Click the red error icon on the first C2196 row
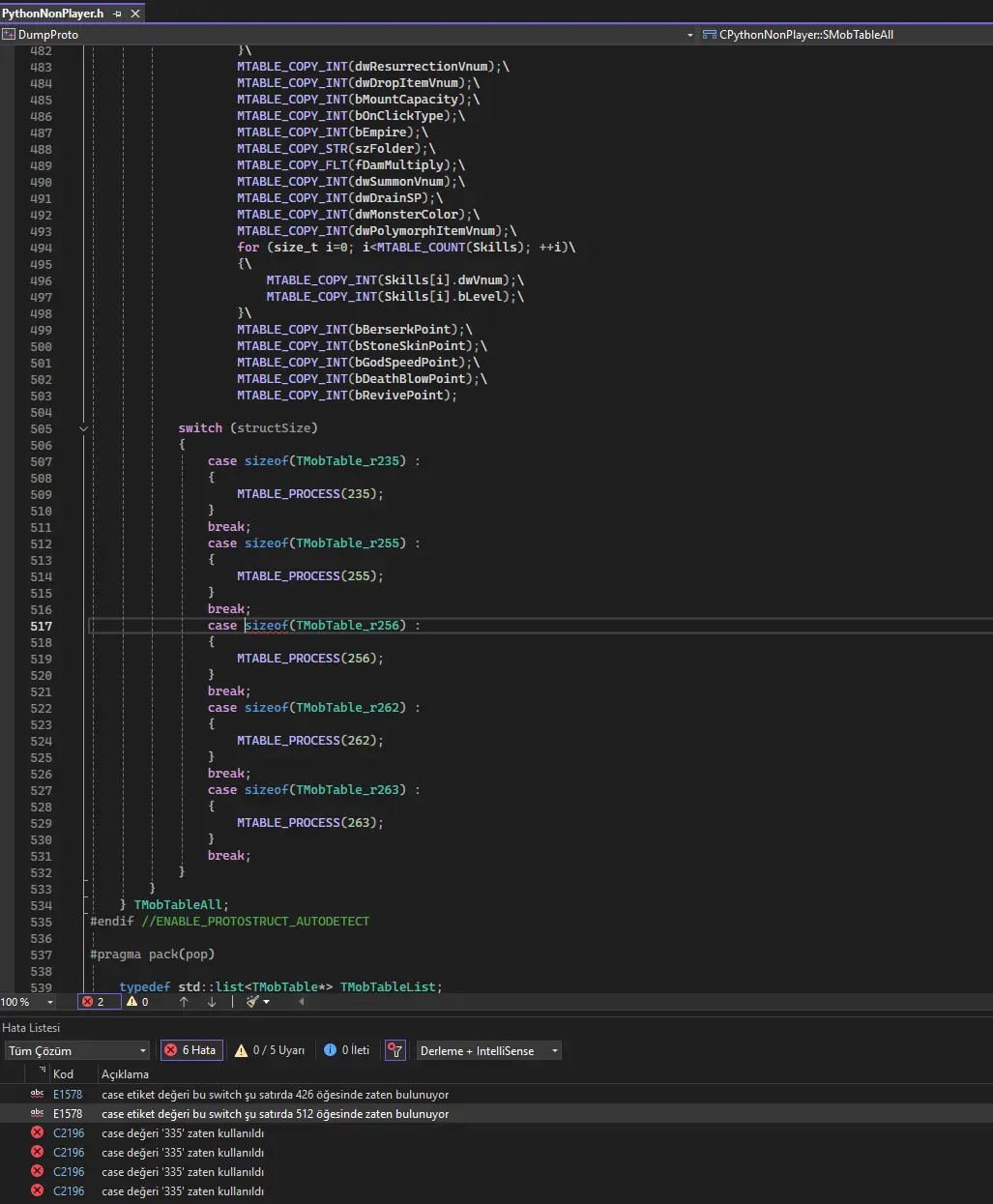 [x=37, y=1132]
